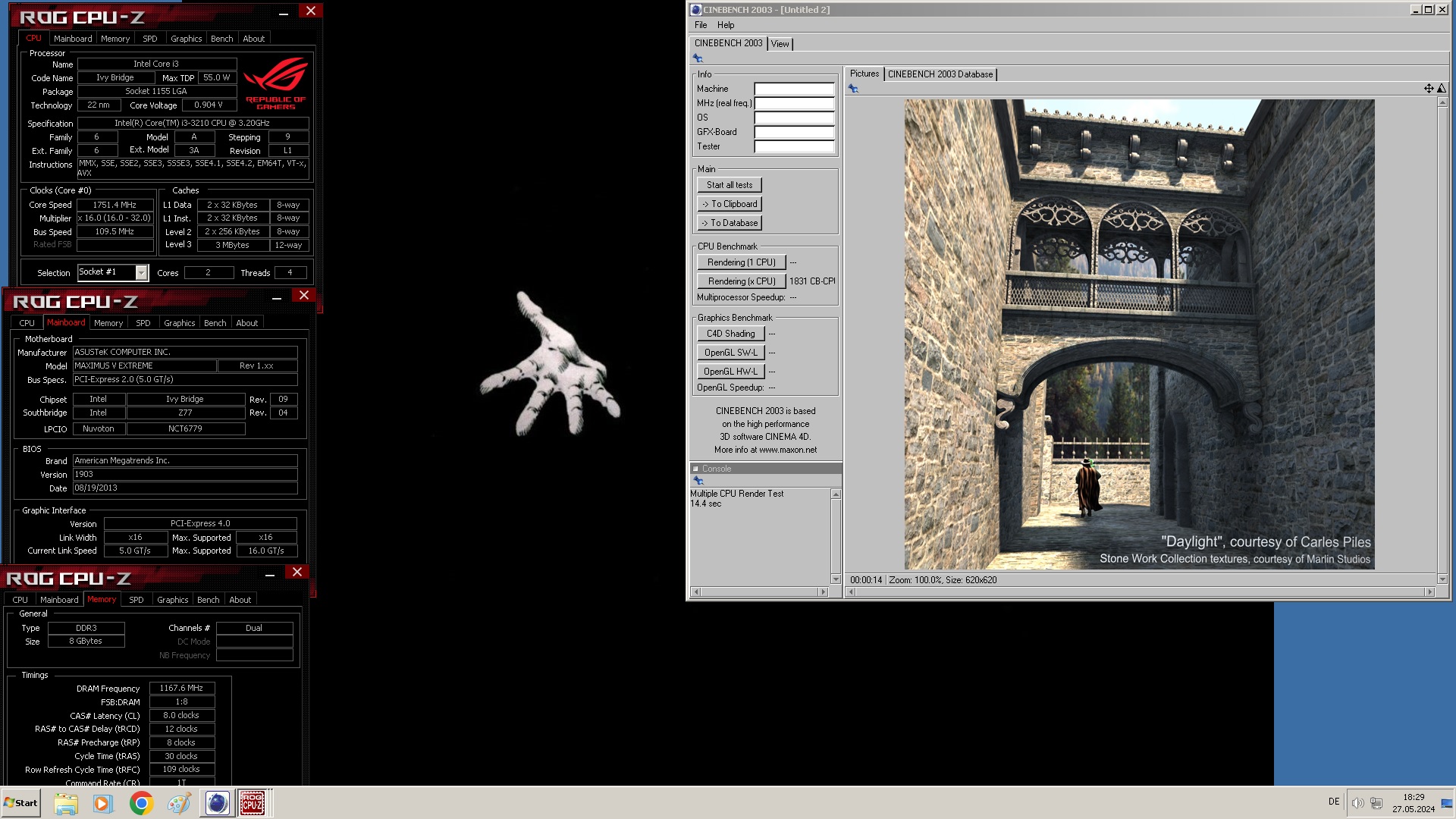Open About tab in middle CPU-Z window
1456x819 pixels.
coord(246,323)
